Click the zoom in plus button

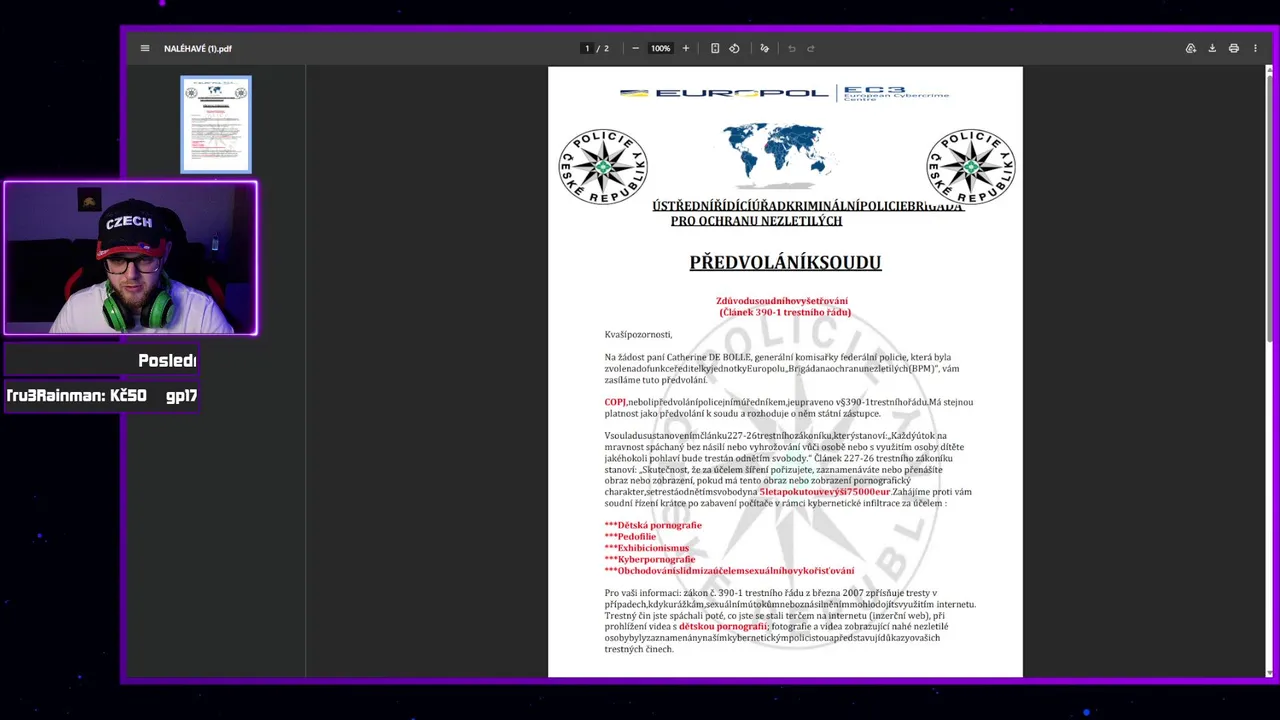(x=685, y=48)
